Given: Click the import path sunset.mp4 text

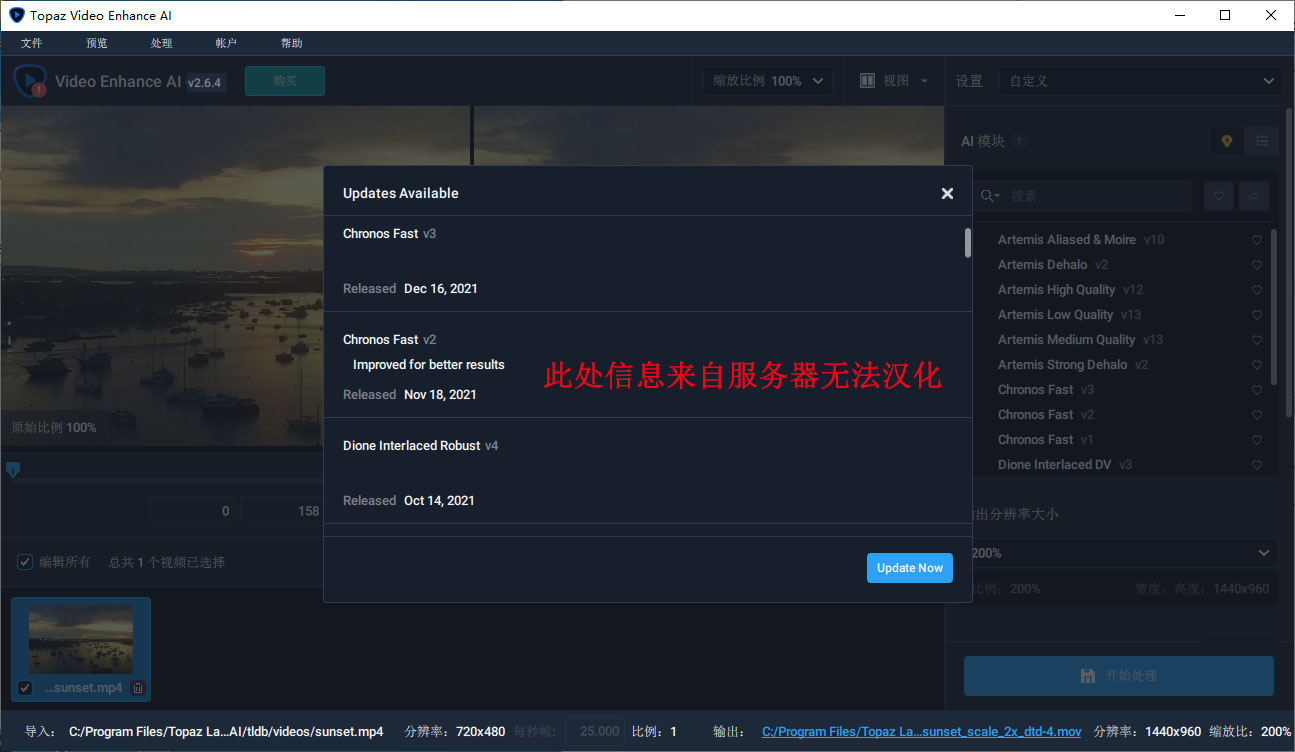Looking at the screenshot, I should click(226, 732).
